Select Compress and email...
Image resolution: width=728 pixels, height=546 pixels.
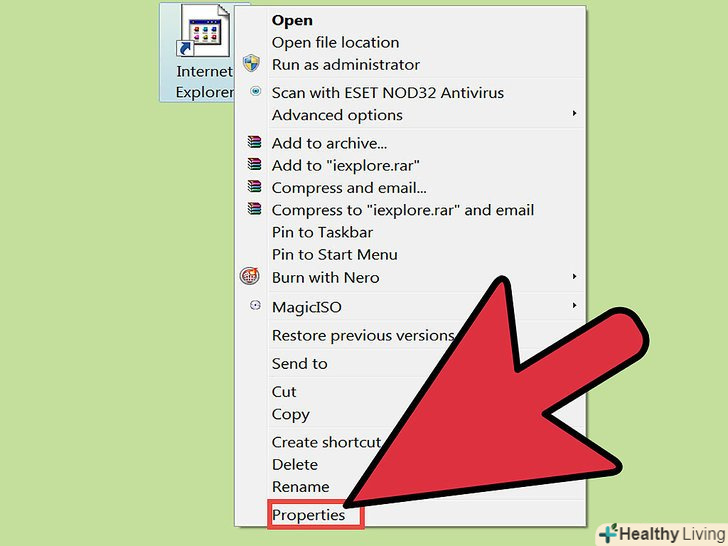pyautogui.click(x=349, y=188)
